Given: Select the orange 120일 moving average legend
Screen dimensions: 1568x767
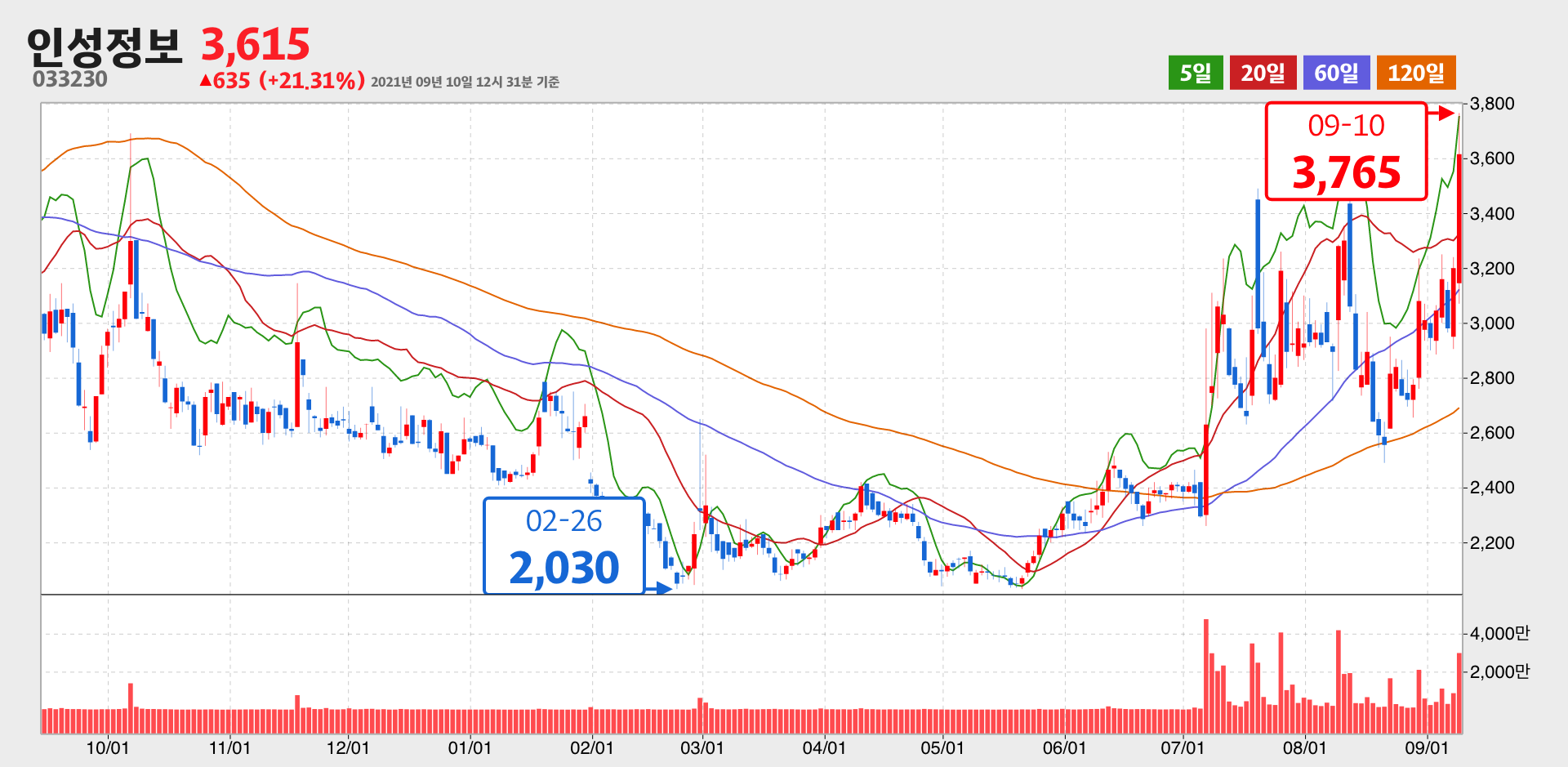Looking at the screenshot, I should [1416, 73].
